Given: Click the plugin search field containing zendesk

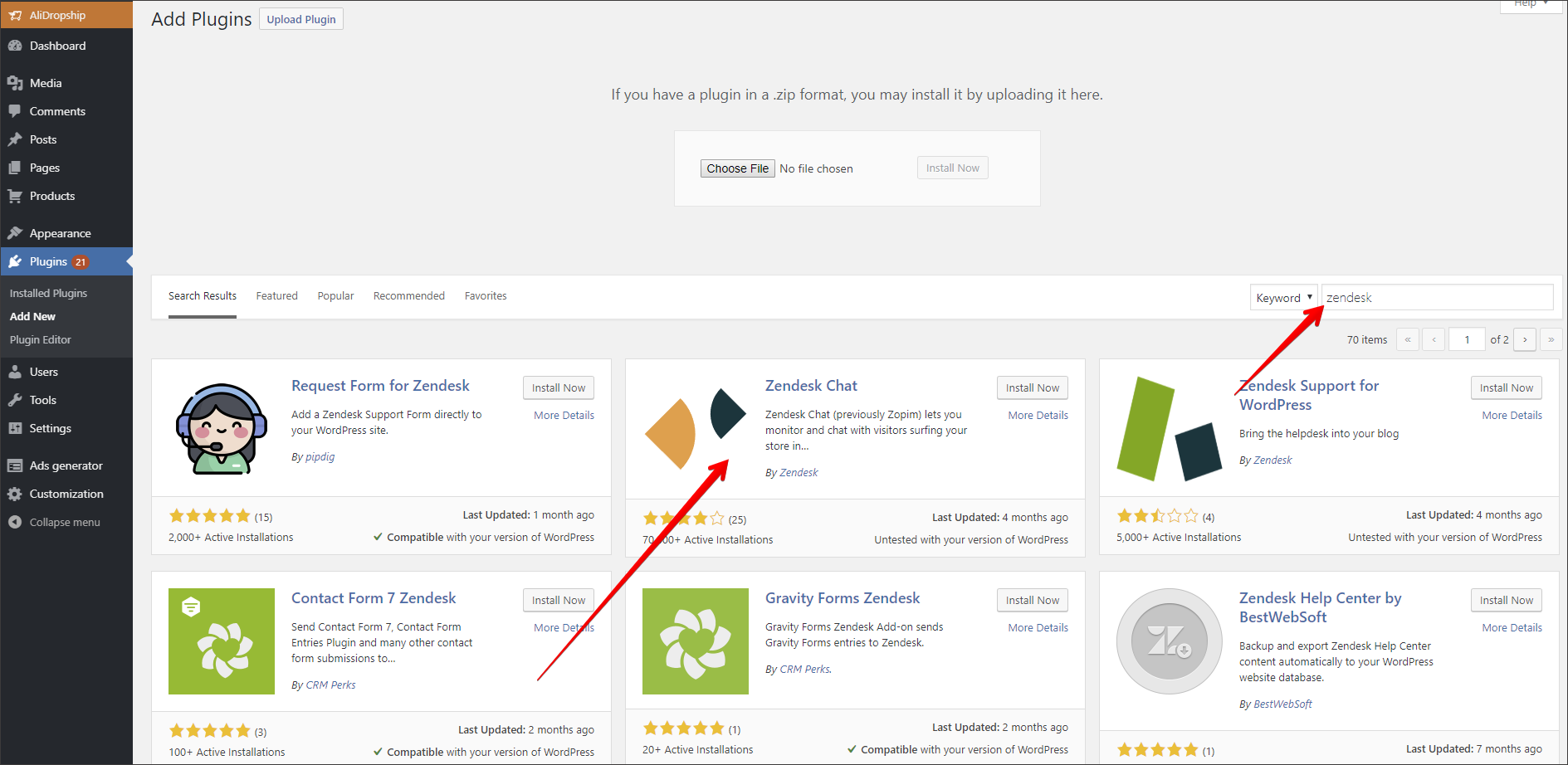Looking at the screenshot, I should point(1437,297).
